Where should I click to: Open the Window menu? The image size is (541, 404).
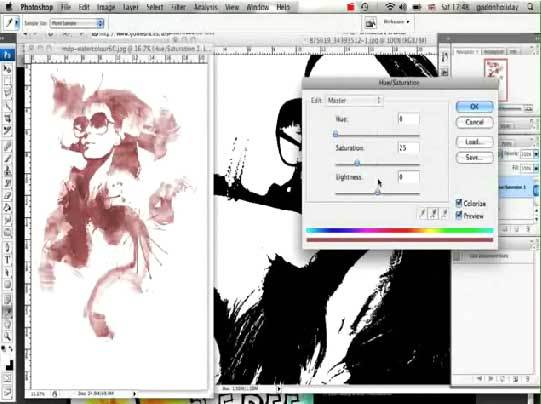pyautogui.click(x=257, y=7)
